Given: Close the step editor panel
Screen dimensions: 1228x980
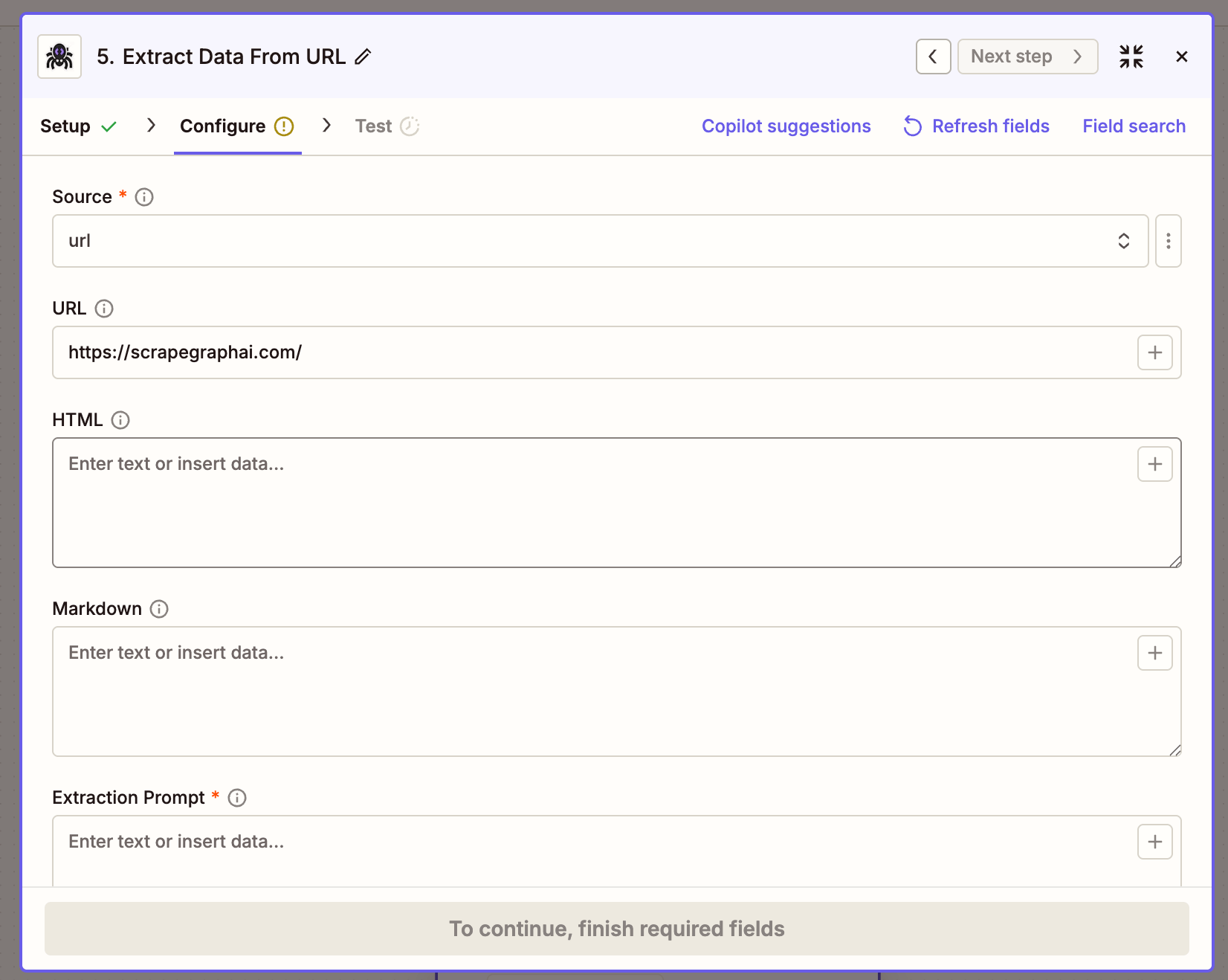Looking at the screenshot, I should pyautogui.click(x=1181, y=57).
